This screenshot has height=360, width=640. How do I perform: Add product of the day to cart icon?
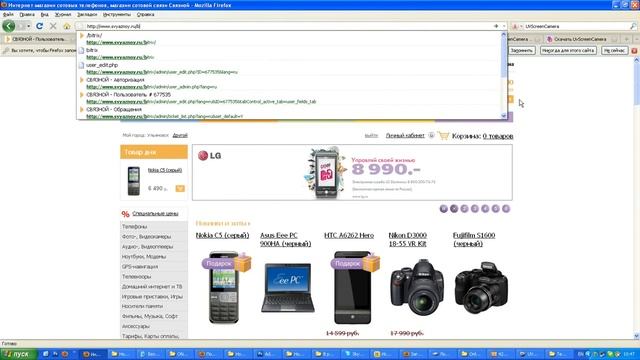[x=180, y=188]
